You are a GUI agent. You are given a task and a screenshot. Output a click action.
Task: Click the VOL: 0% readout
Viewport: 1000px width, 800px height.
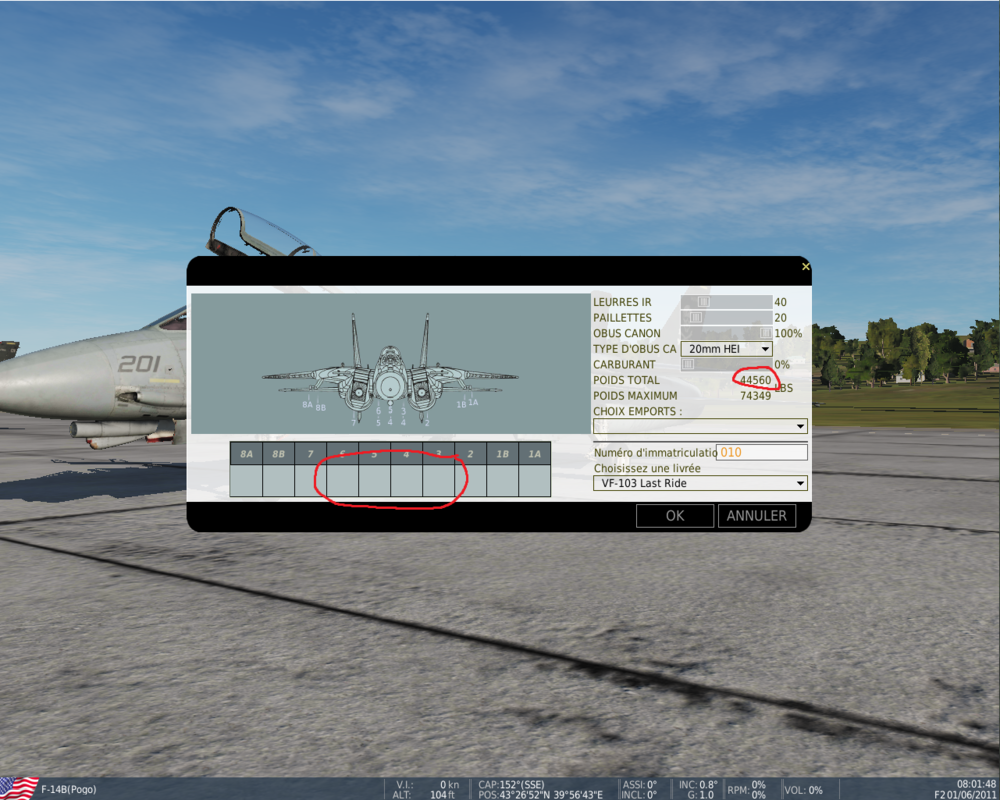(x=803, y=790)
